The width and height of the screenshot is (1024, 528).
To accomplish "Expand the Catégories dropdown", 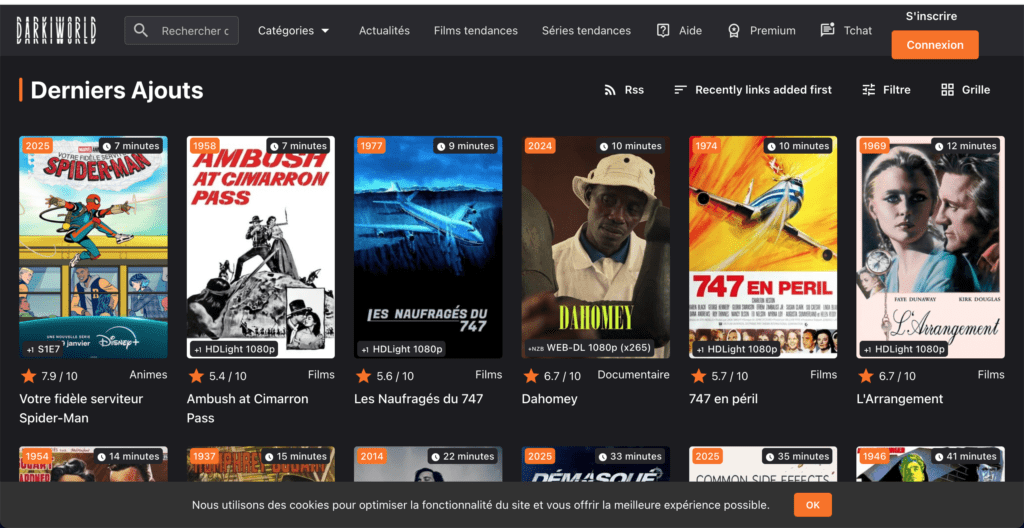I will coord(294,31).
